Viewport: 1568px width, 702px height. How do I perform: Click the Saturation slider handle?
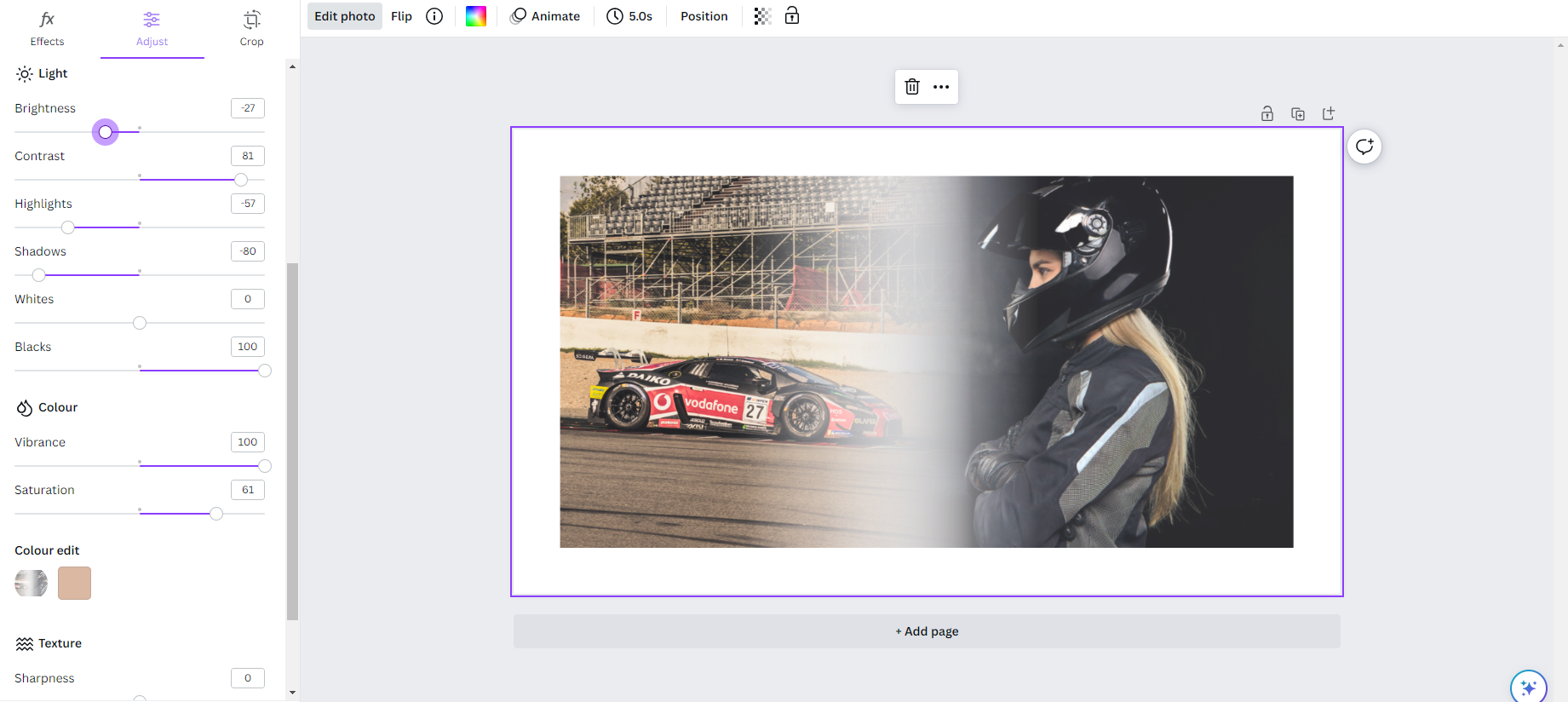[216, 514]
